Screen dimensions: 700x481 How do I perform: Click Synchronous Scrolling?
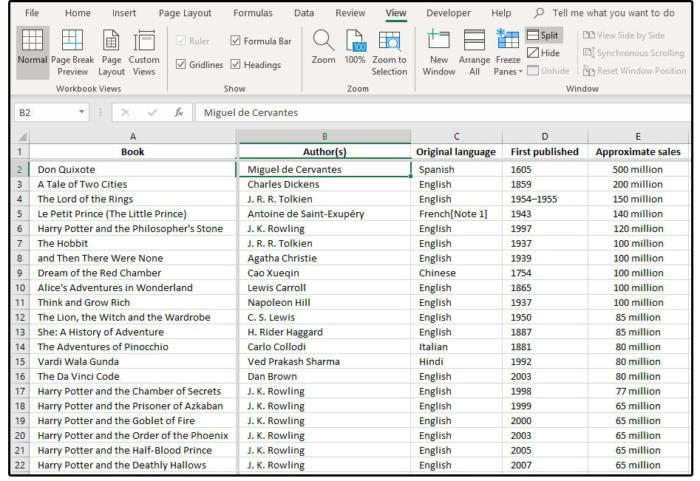coord(633,53)
